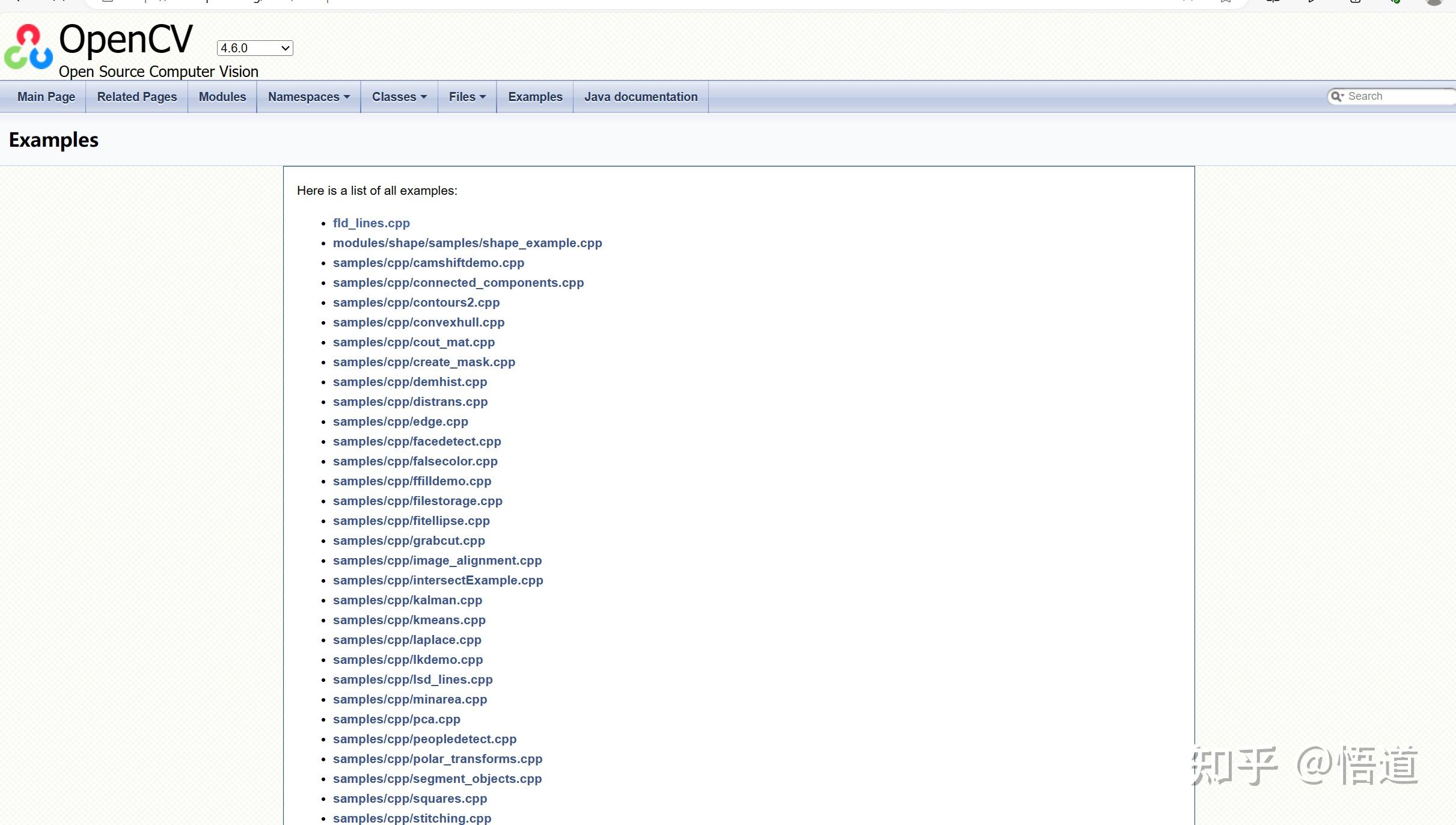Open samples/cpp/camshiftdemo.cpp example
The width and height of the screenshot is (1456, 825).
click(x=428, y=263)
